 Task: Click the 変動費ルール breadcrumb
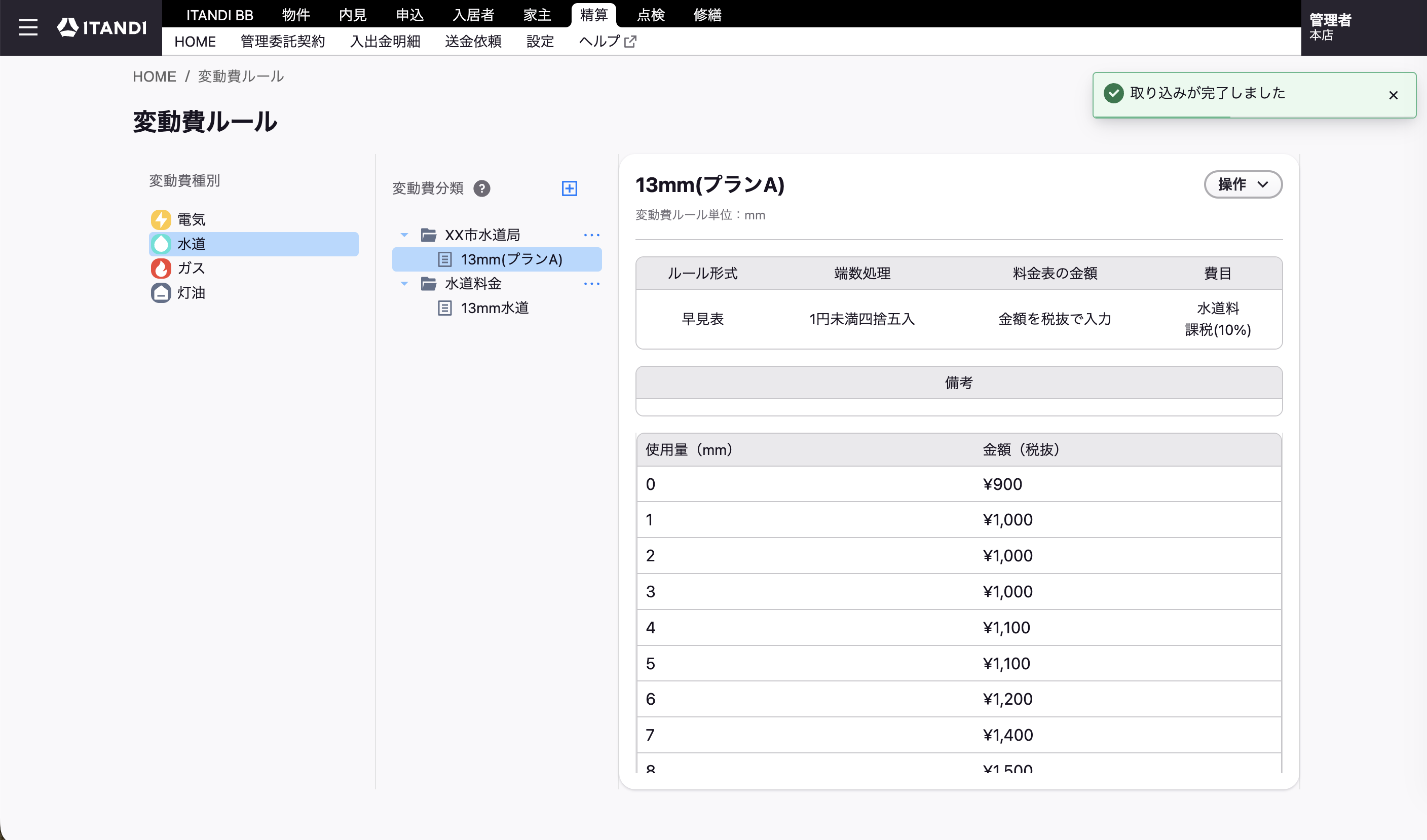(241, 77)
